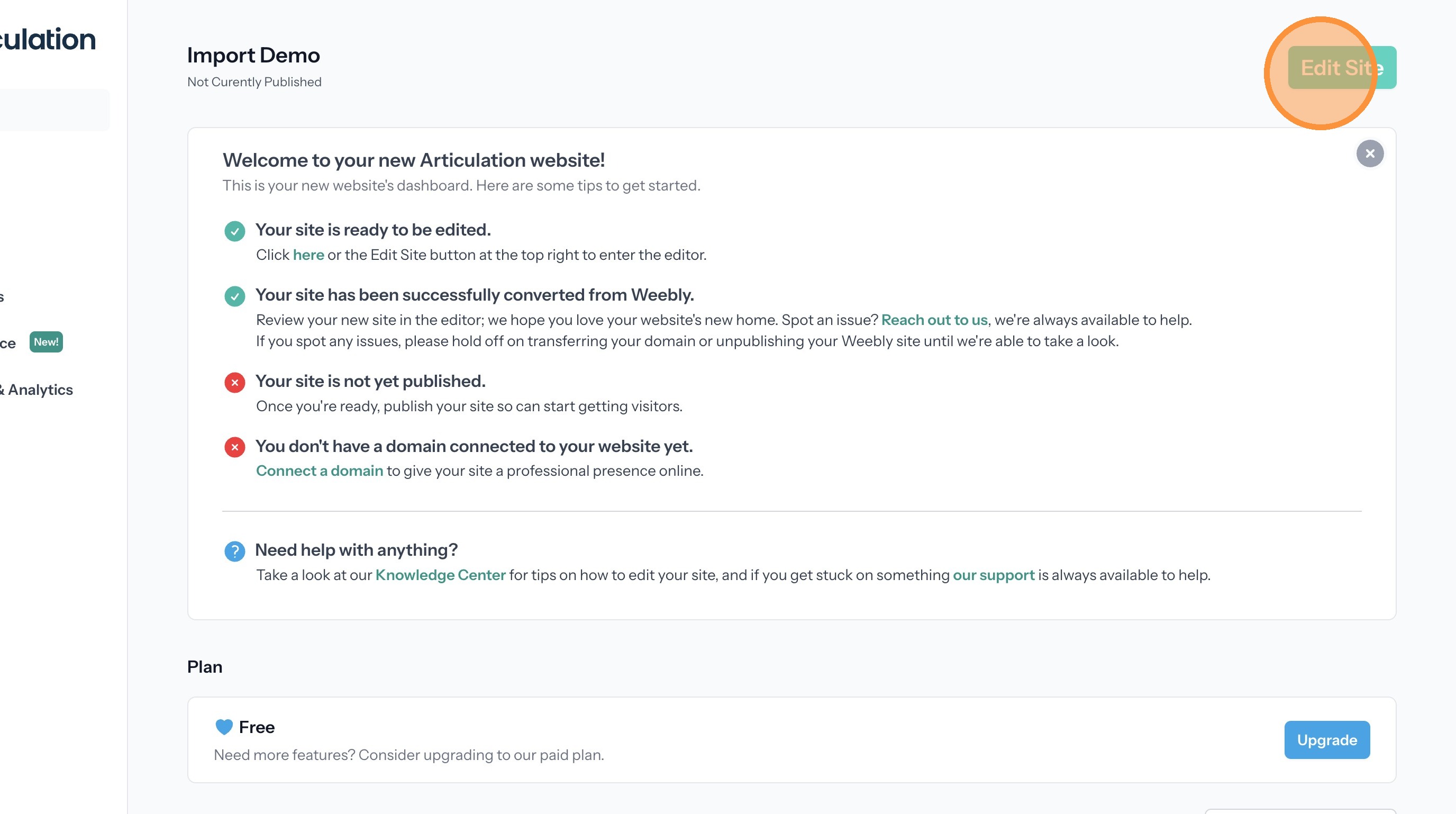1456x814 pixels.
Task: Click the red X icon beside "not yet published"
Action: (x=234, y=383)
